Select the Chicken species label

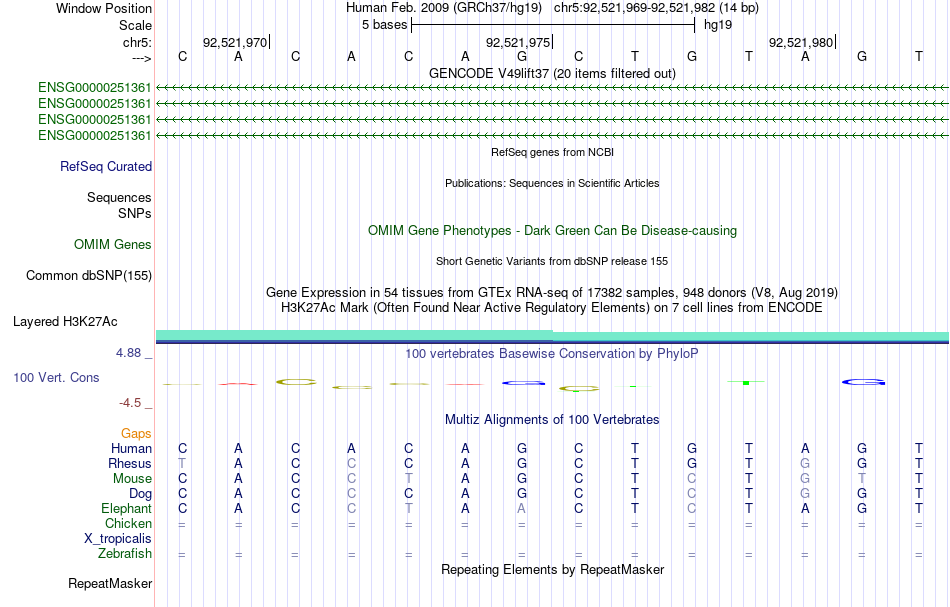pyautogui.click(x=128, y=523)
